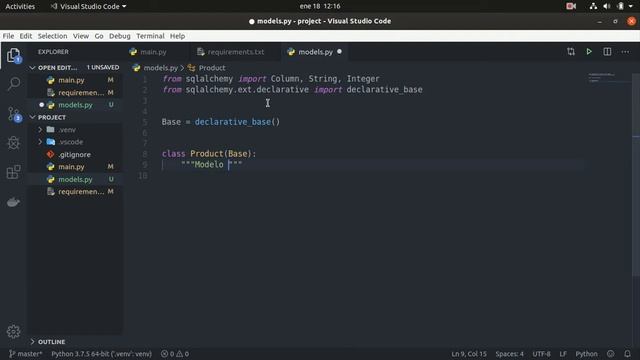Open the Docker view in activity bar
The image size is (640, 360).
pyautogui.click(x=13, y=202)
